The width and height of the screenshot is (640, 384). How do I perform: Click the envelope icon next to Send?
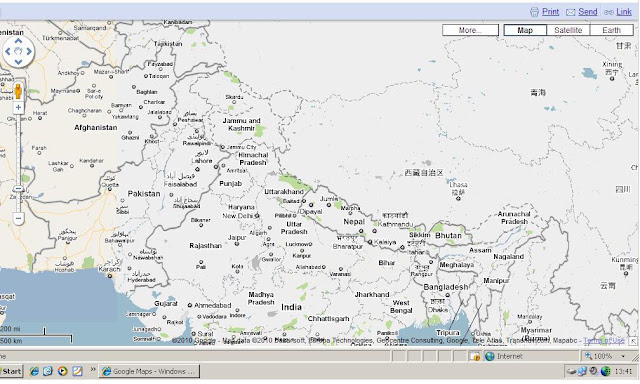coord(571,12)
